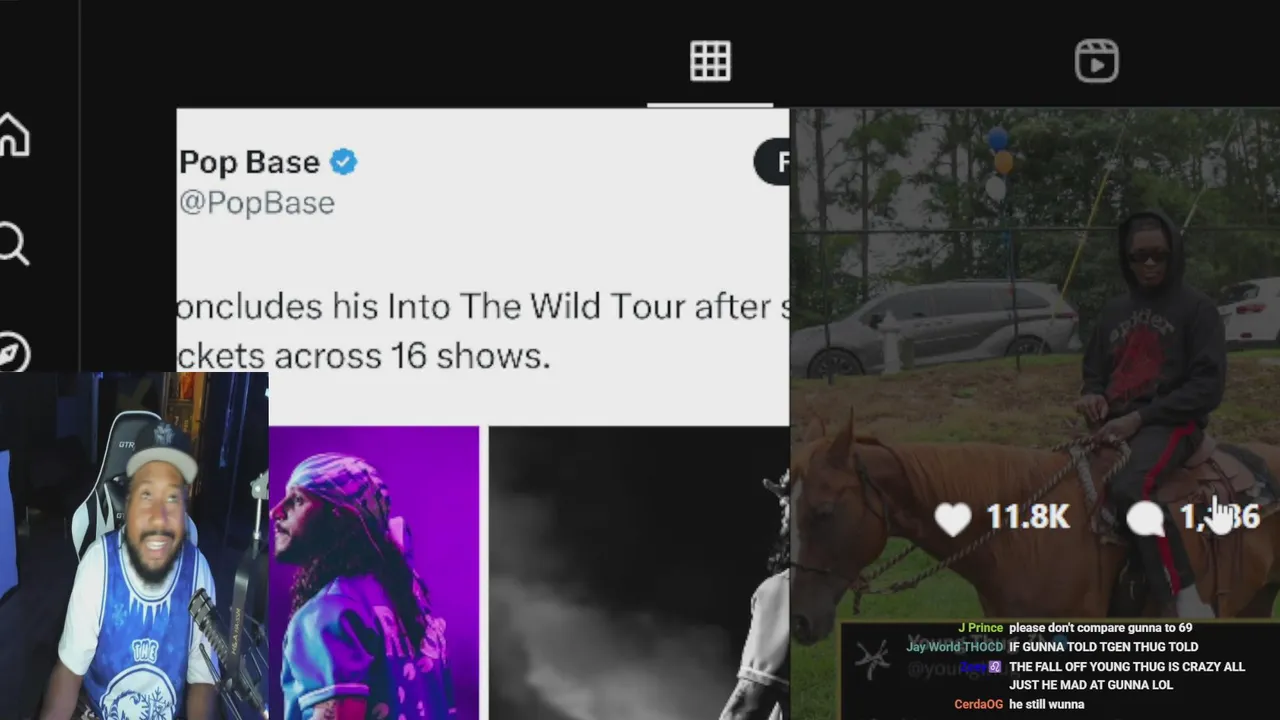1280x720 pixels.
Task: Go to Home via the sidebar house icon
Action: tap(14, 135)
